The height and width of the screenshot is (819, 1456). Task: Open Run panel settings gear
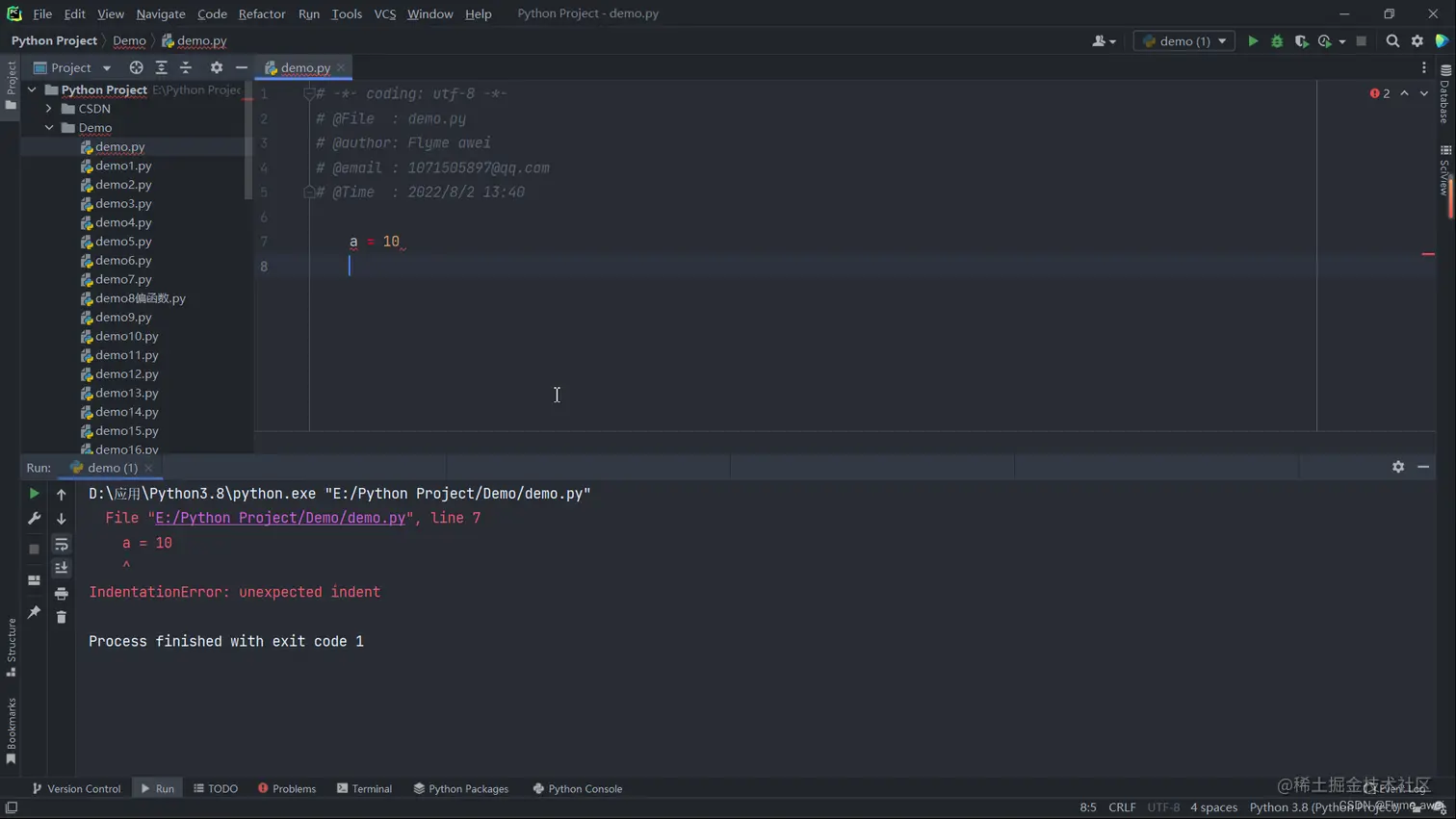tap(1398, 467)
